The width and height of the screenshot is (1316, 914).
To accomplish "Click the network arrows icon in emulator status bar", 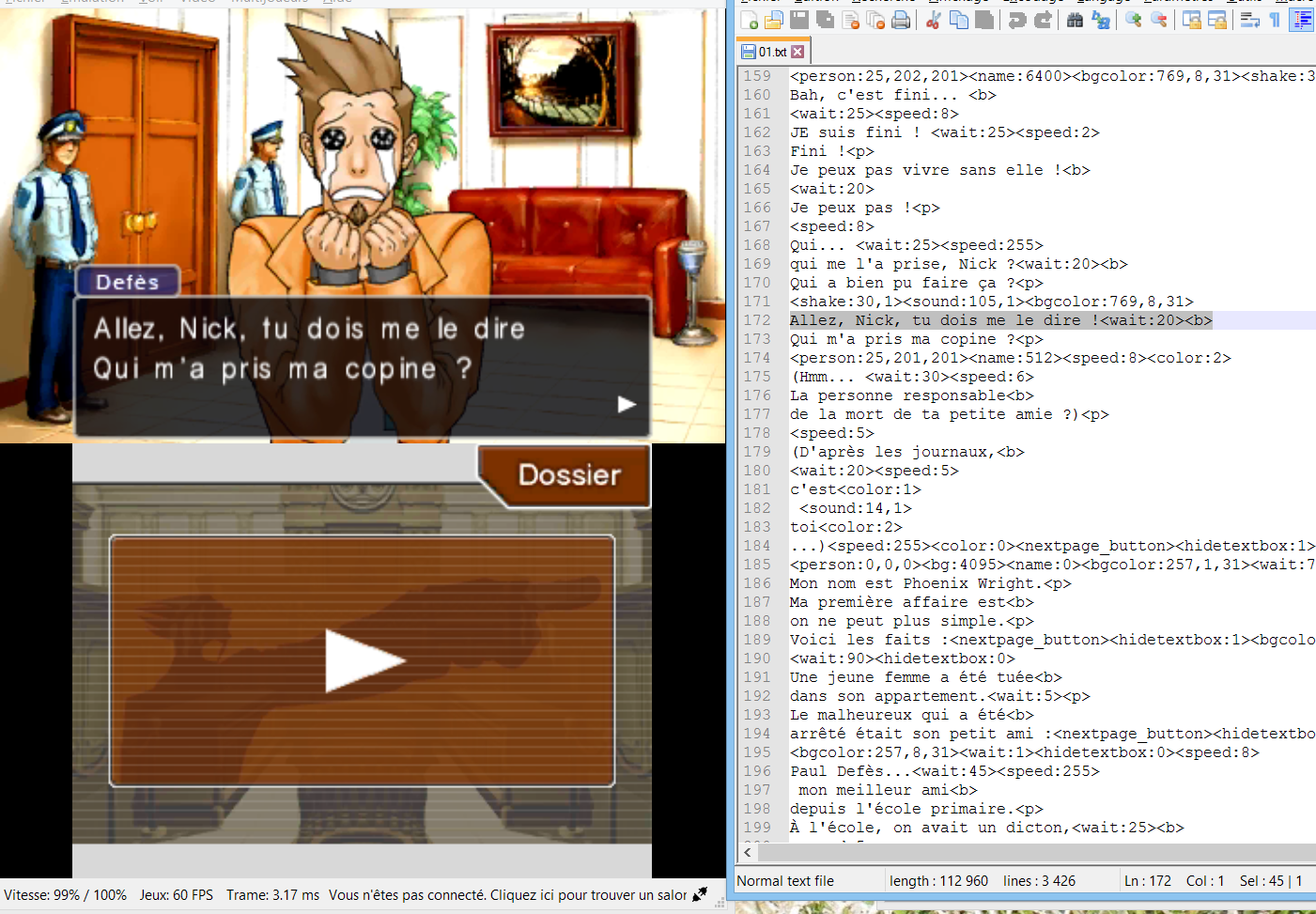I will tap(700, 894).
